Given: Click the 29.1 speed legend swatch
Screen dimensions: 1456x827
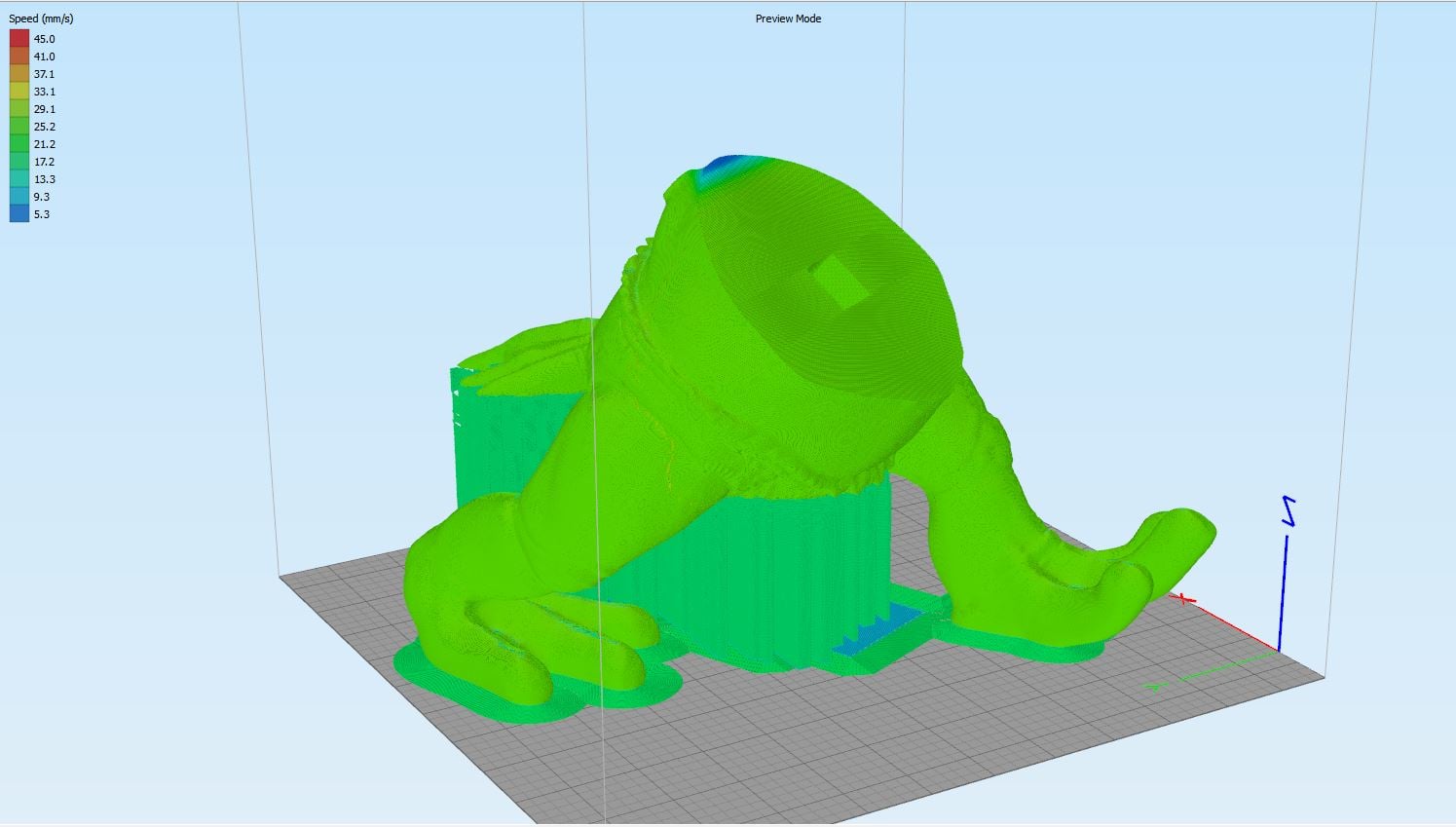Looking at the screenshot, I should point(19,109).
